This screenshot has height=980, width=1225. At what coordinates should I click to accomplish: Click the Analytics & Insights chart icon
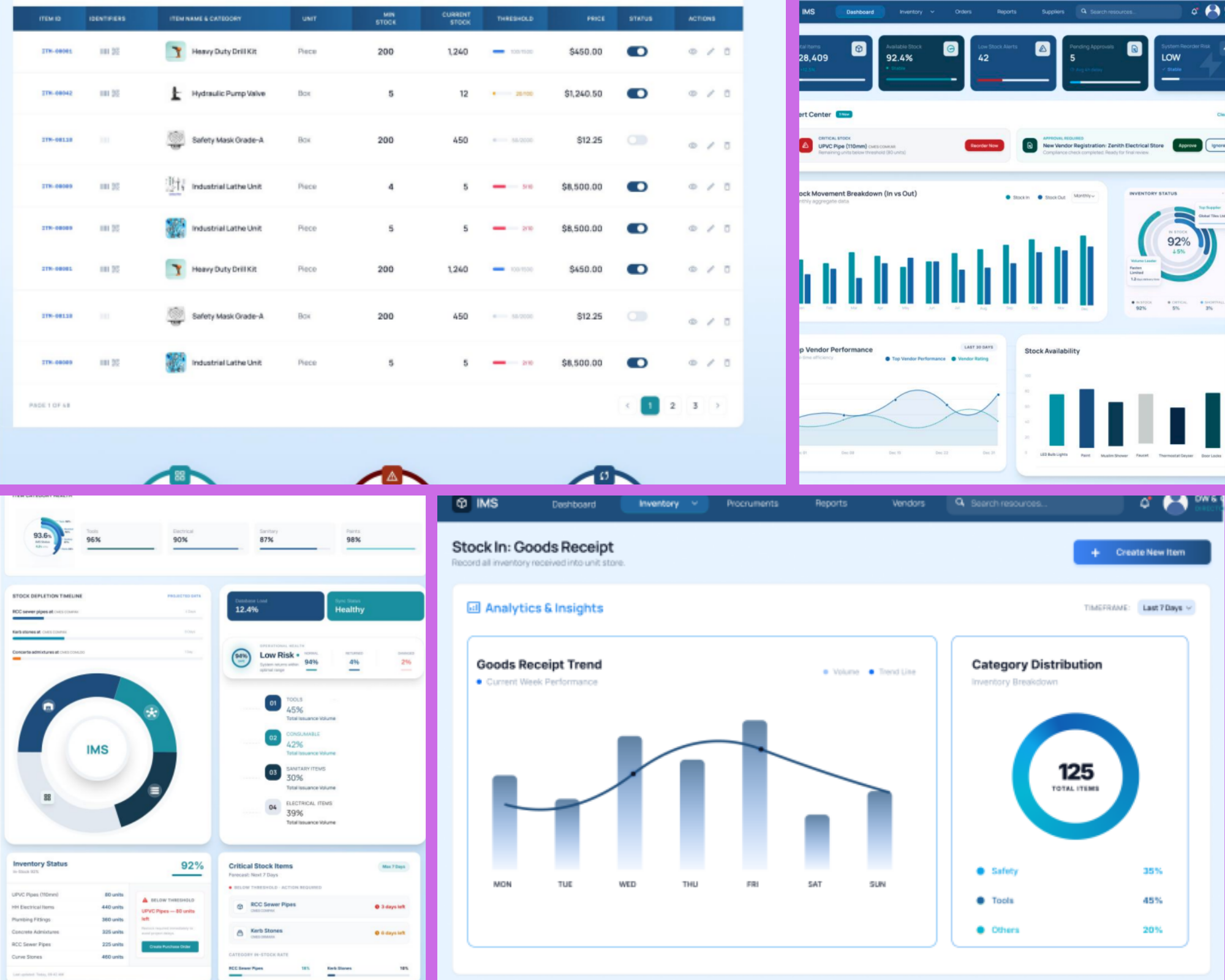[473, 608]
